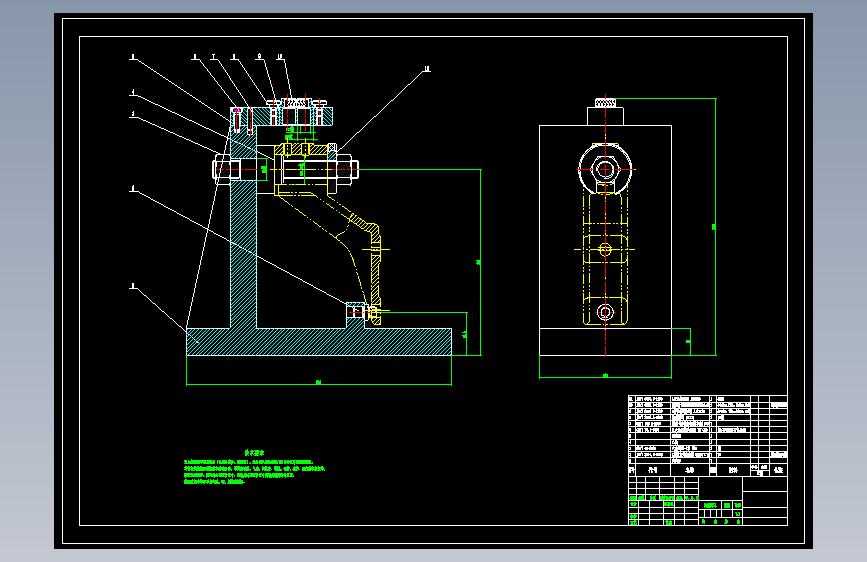Click the hex nut in the right side view

coord(605,169)
